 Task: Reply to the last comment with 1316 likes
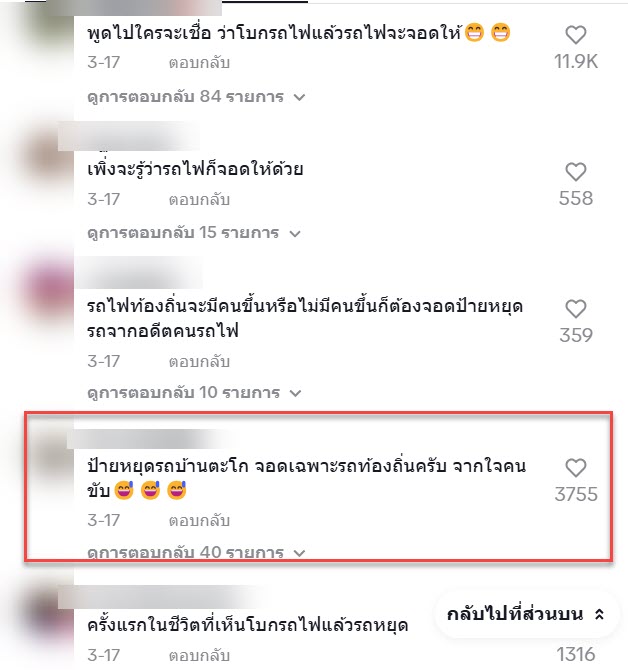pyautogui.click(x=199, y=655)
